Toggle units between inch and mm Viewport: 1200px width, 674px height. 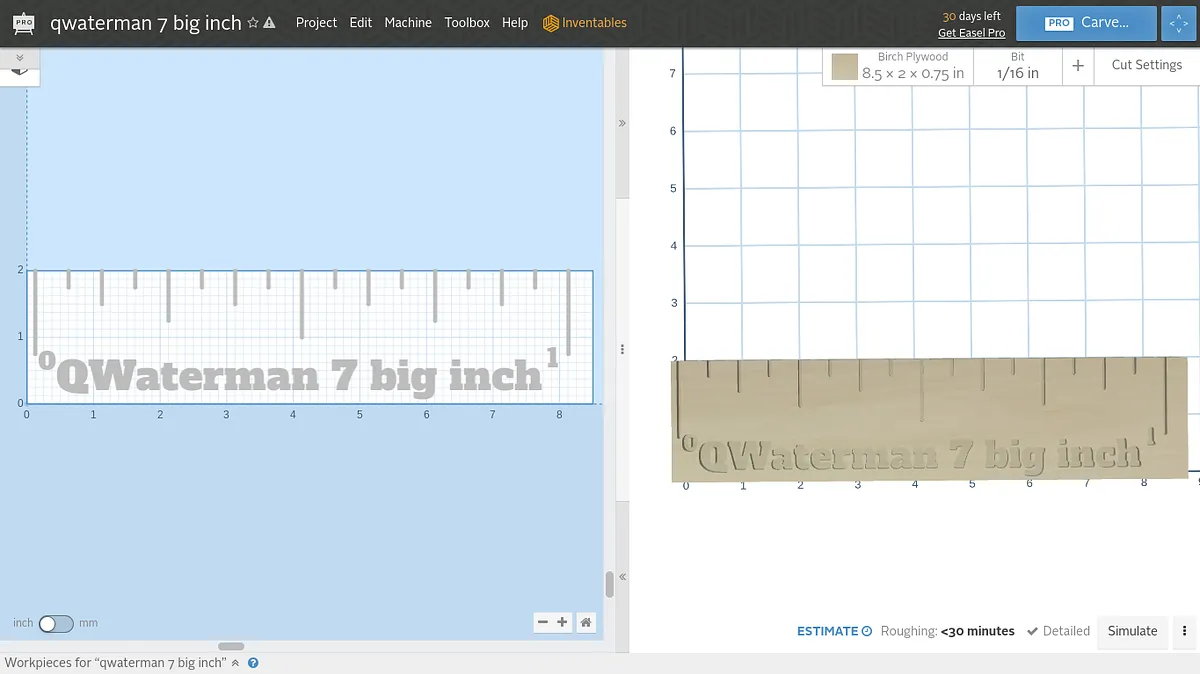coord(56,623)
